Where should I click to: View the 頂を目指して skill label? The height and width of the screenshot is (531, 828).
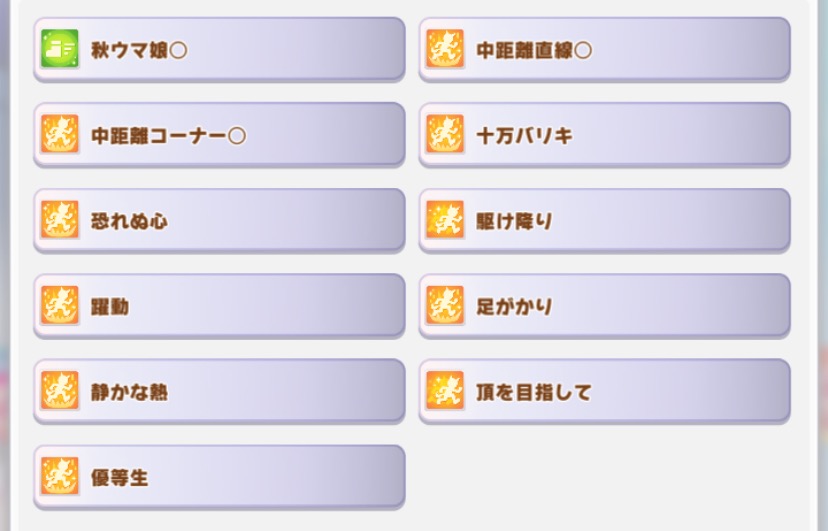[x=534, y=391]
